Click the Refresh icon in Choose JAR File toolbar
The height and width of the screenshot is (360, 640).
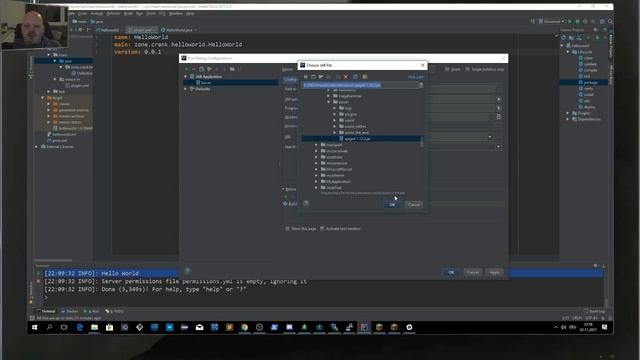pos(355,77)
